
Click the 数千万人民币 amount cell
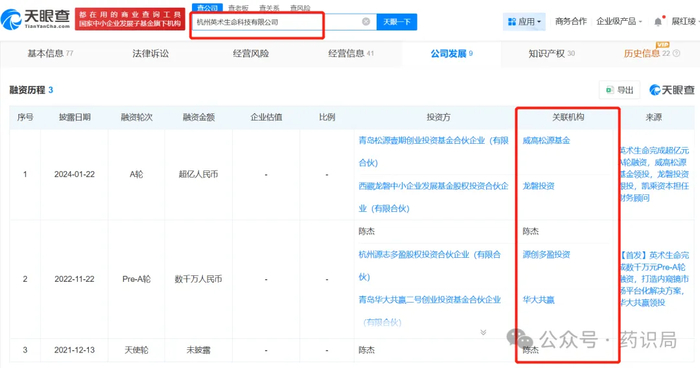198,279
